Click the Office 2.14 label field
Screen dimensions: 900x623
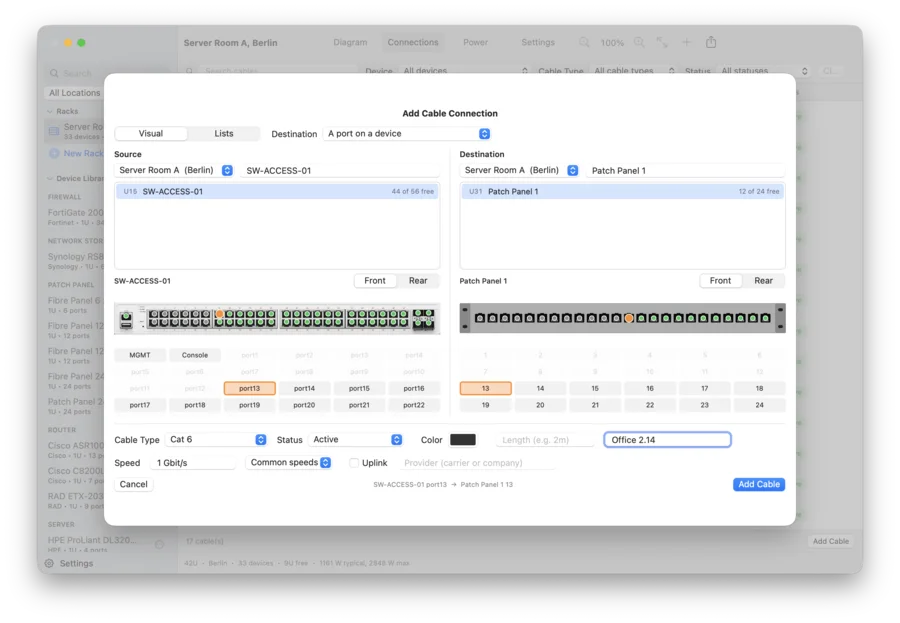(668, 440)
